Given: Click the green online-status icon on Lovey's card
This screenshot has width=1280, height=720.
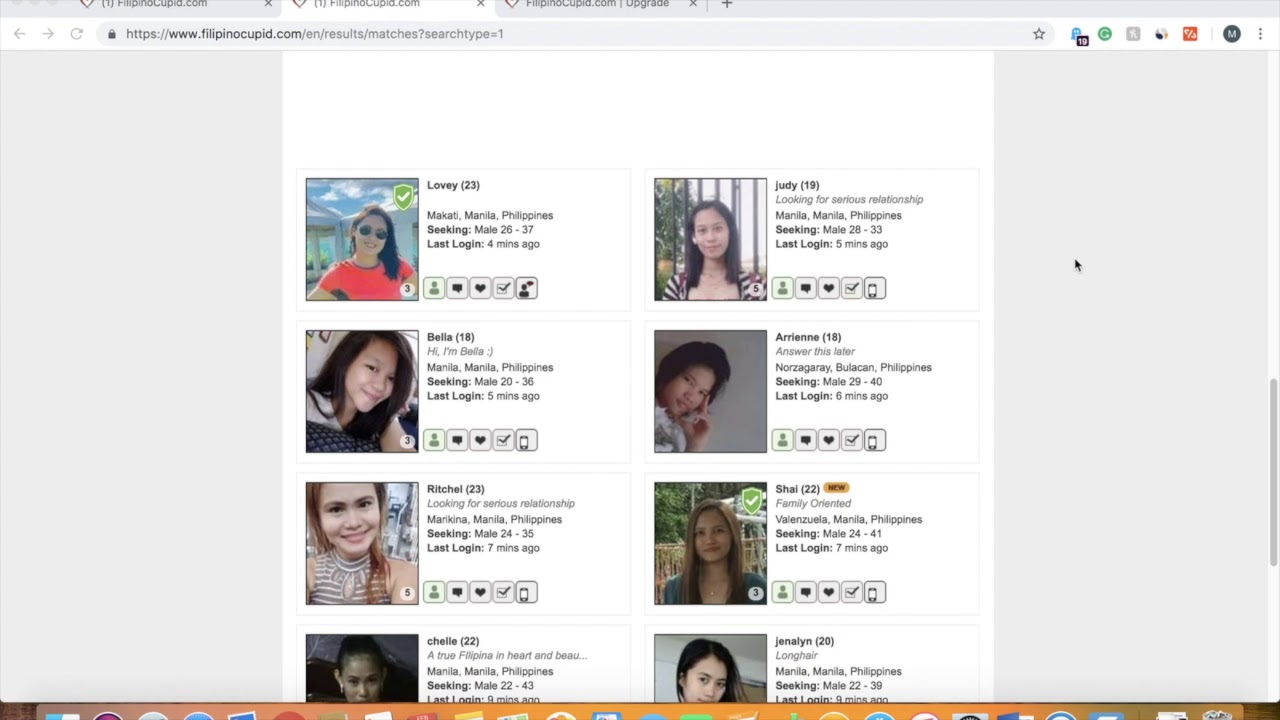Looking at the screenshot, I should (434, 288).
